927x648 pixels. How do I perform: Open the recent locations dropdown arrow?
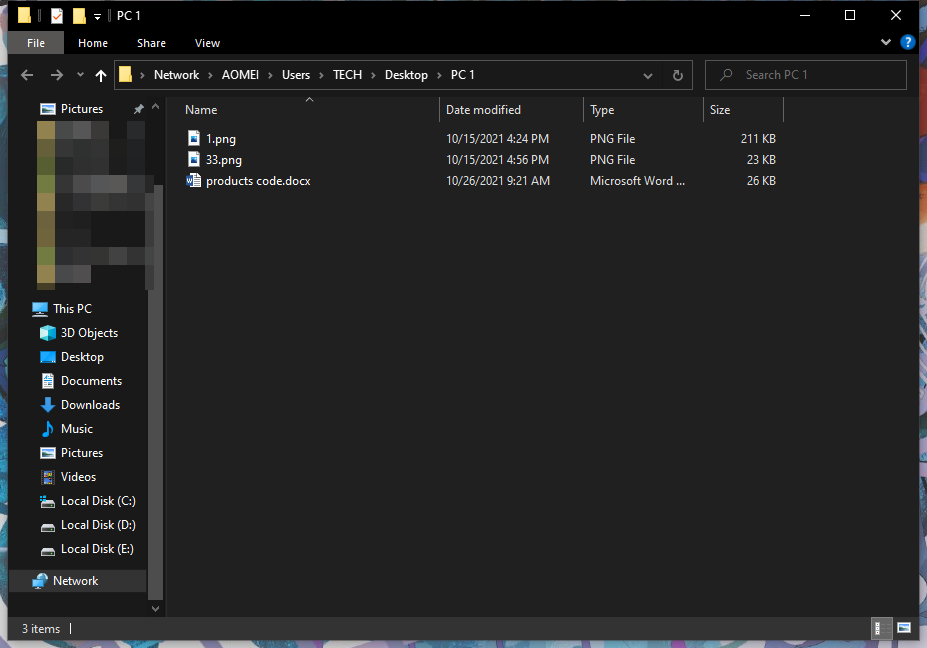pyautogui.click(x=80, y=75)
